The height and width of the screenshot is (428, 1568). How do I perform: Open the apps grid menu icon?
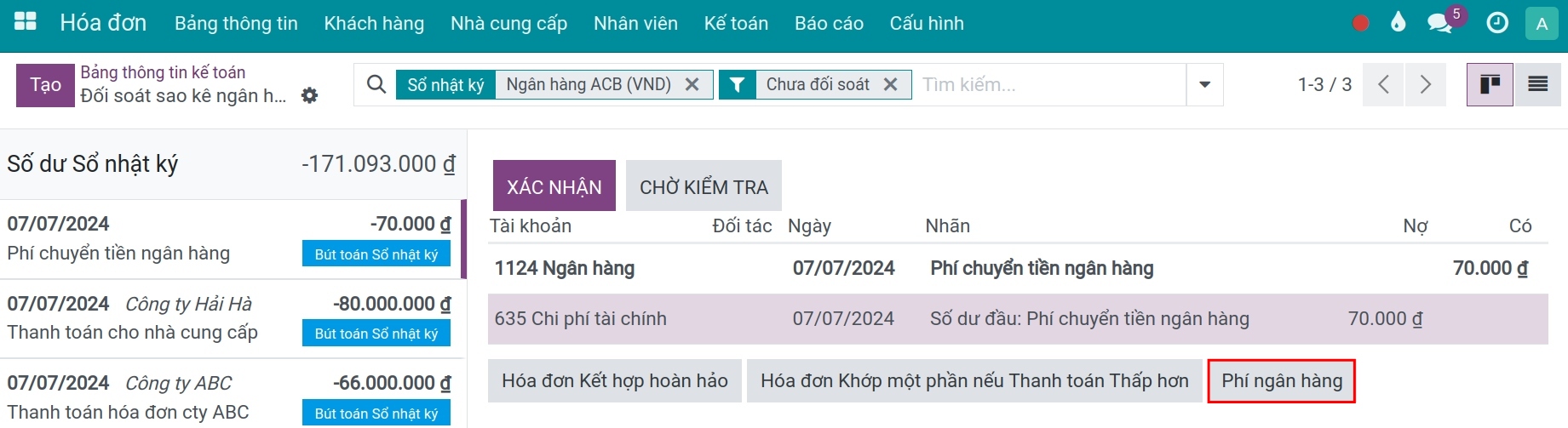click(26, 22)
